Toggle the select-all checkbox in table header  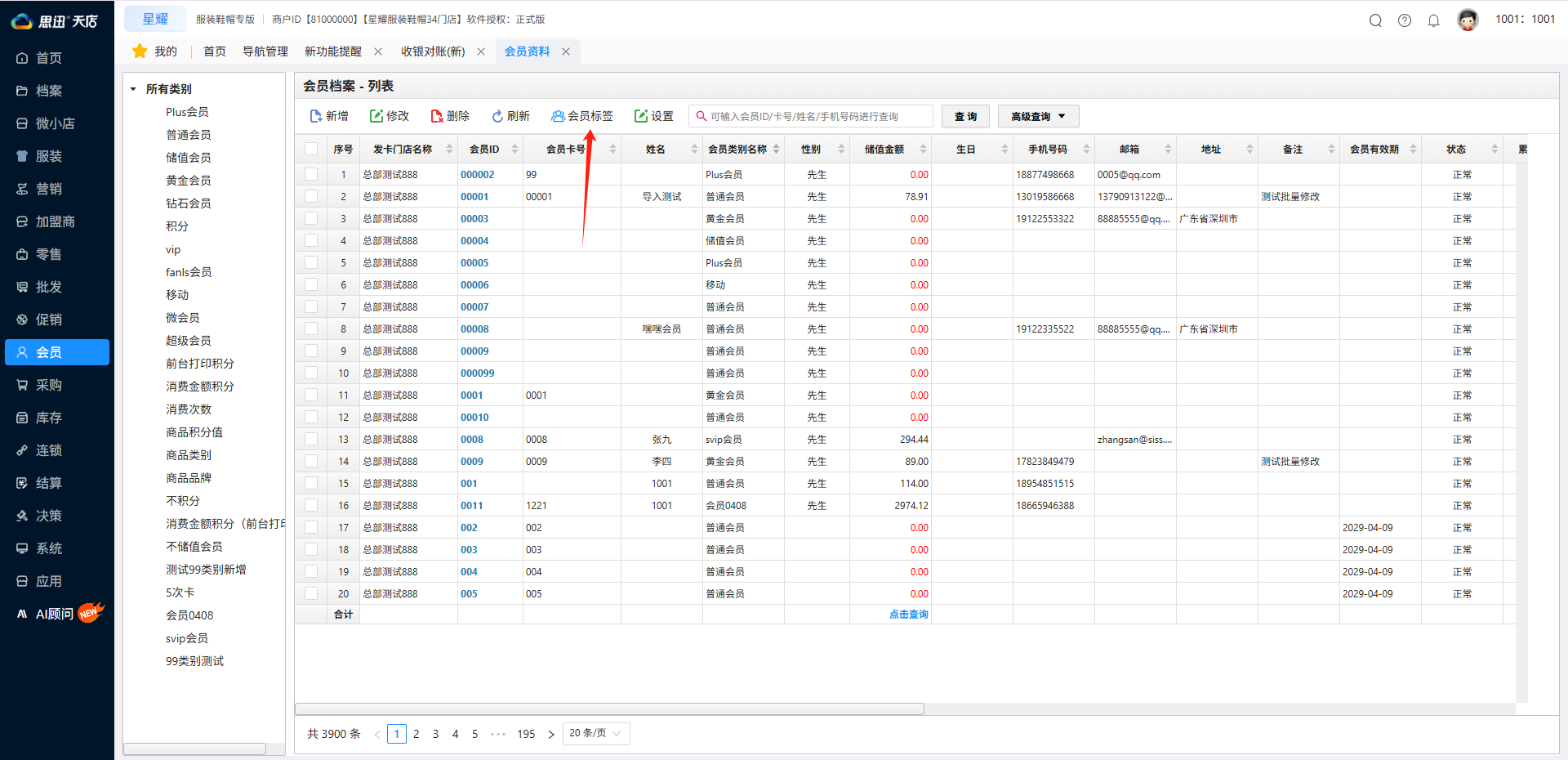(311, 149)
